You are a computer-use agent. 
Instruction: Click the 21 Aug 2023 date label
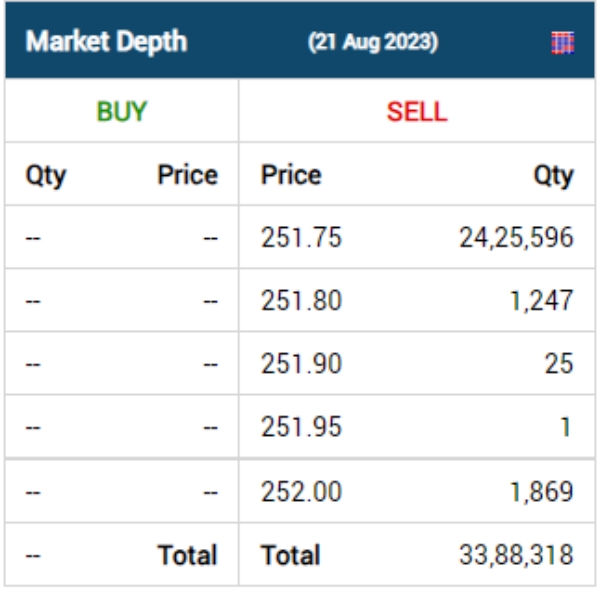click(x=373, y=44)
